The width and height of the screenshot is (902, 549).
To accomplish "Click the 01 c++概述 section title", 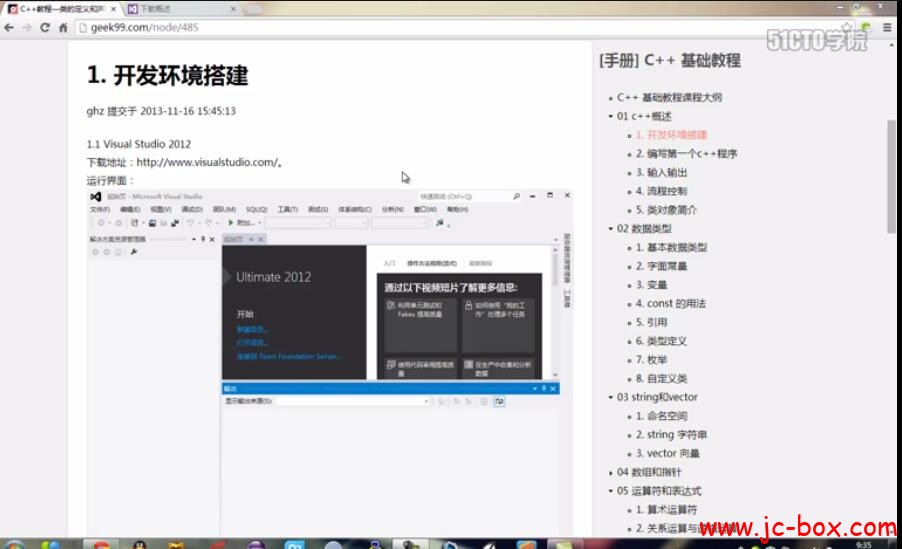I will (x=644, y=116).
